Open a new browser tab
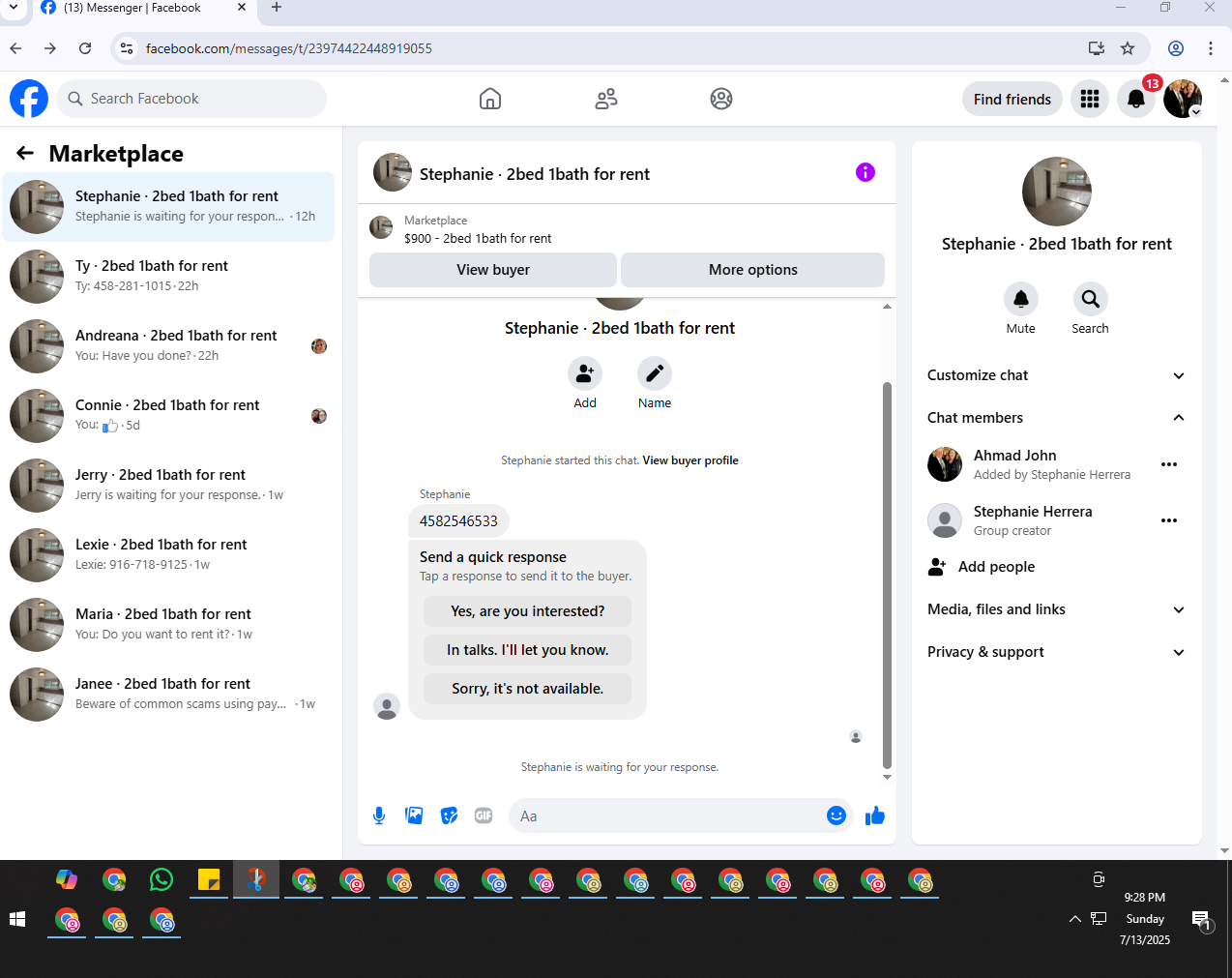This screenshot has width=1232, height=978. coord(277,8)
